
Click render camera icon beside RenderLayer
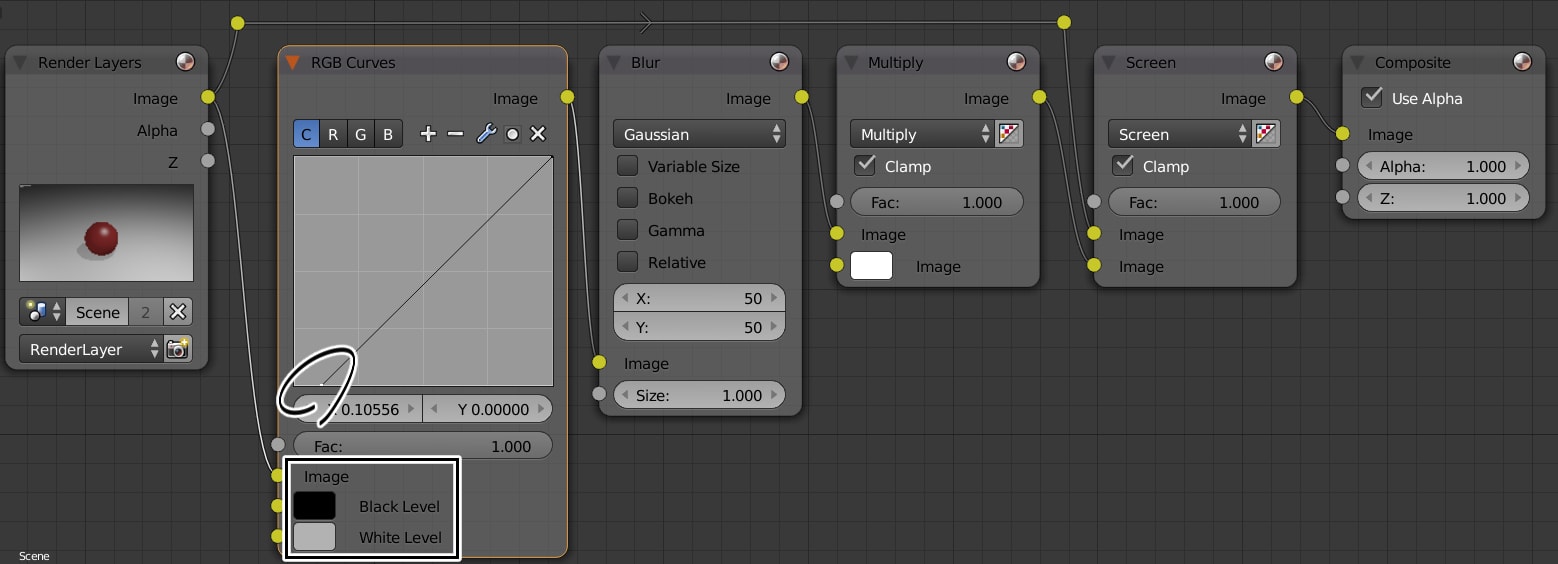pos(178,349)
